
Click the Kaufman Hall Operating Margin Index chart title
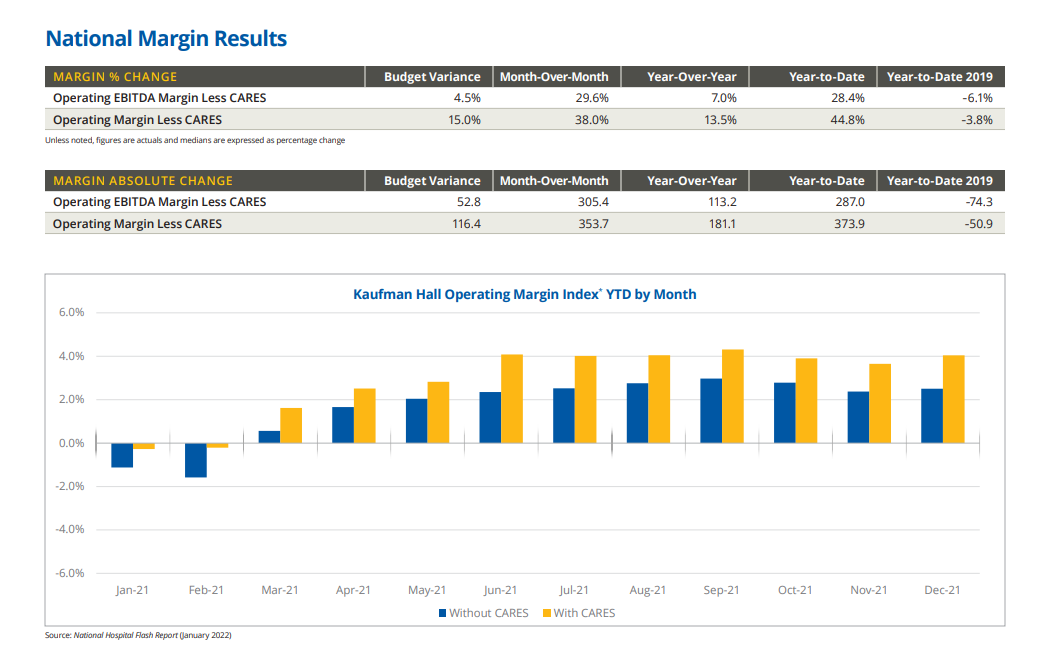pyautogui.click(x=525, y=294)
